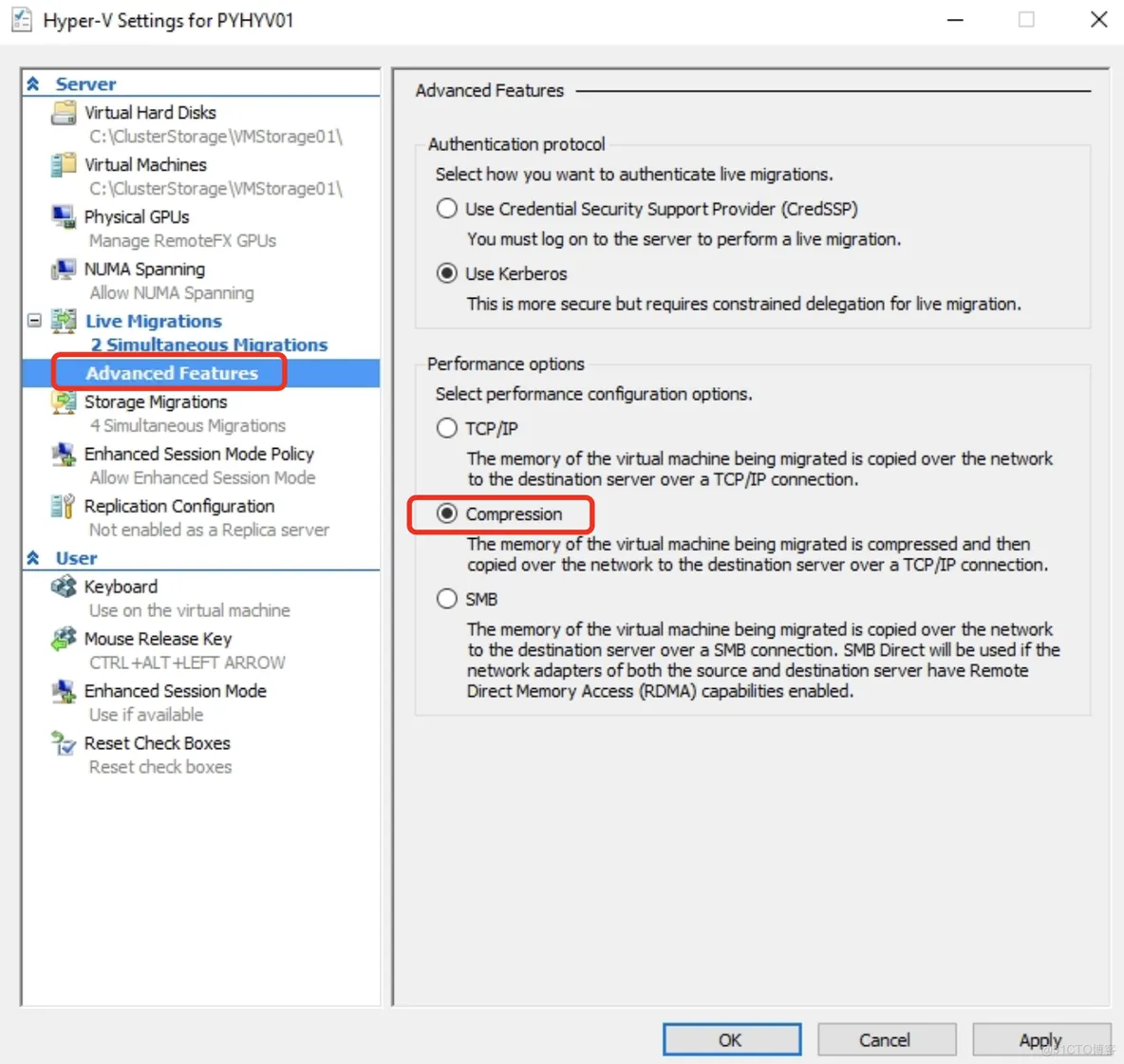The height and width of the screenshot is (1064, 1124).
Task: Click the User section header
Action: coord(76,558)
